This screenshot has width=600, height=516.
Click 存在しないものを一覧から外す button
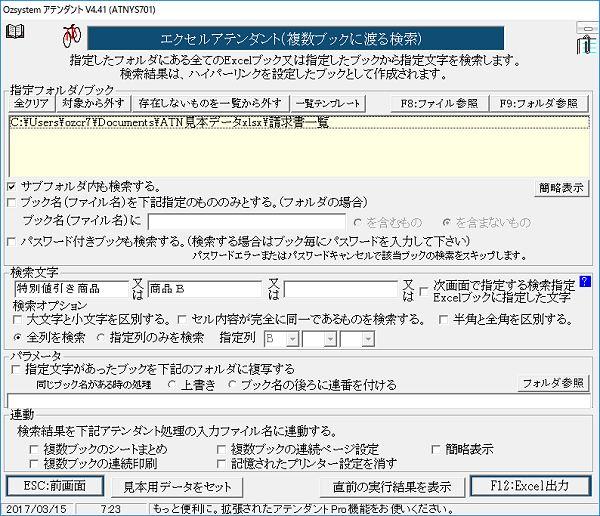[x=210, y=103]
